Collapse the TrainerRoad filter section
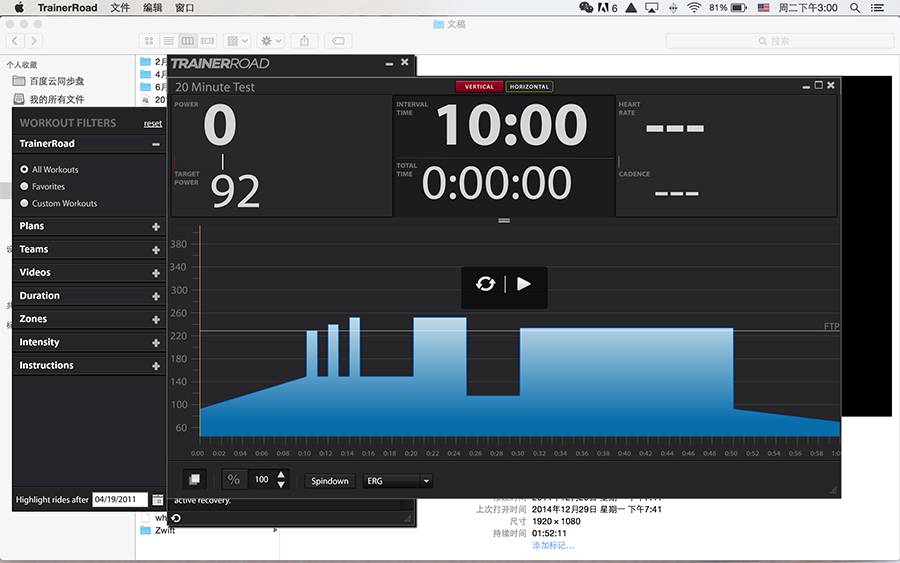This screenshot has width=900, height=563. [x=156, y=144]
